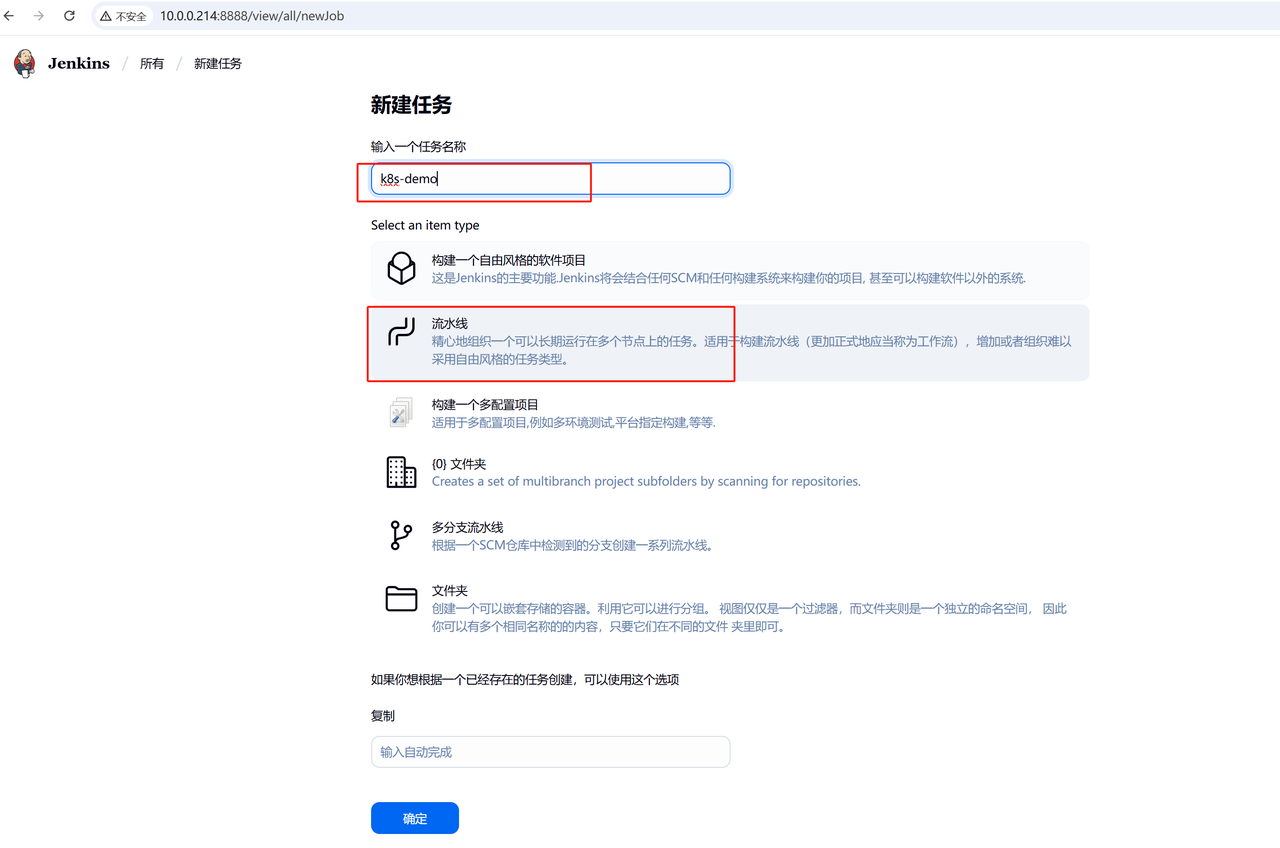Image resolution: width=1280 pixels, height=848 pixels.
Task: Click the Jenkins butler logo icon
Action: point(24,63)
